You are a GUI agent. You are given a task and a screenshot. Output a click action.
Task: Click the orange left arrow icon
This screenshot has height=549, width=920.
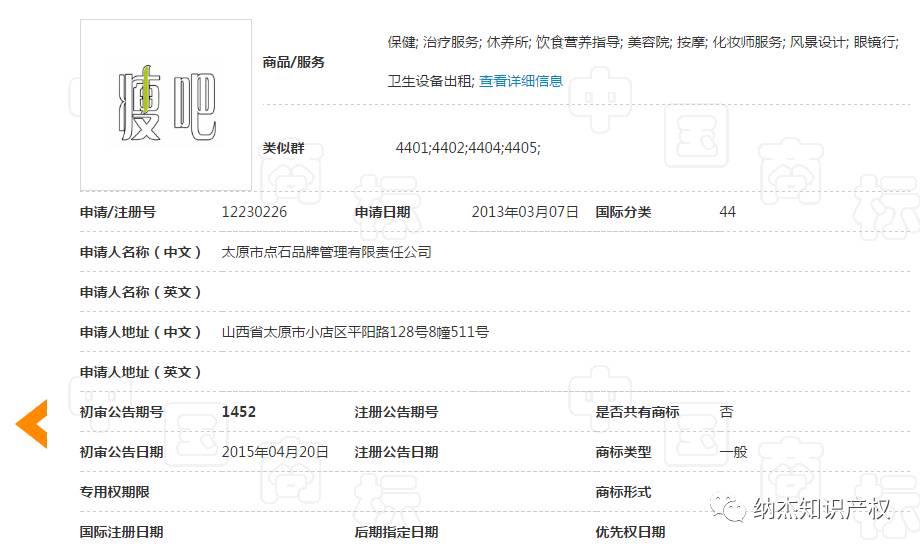pyautogui.click(x=32, y=424)
